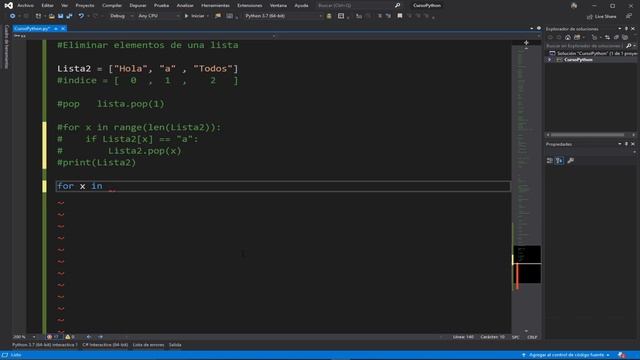The height and width of the screenshot is (360, 640).
Task: Close the CursoPython.py tab
Action: click(63, 29)
